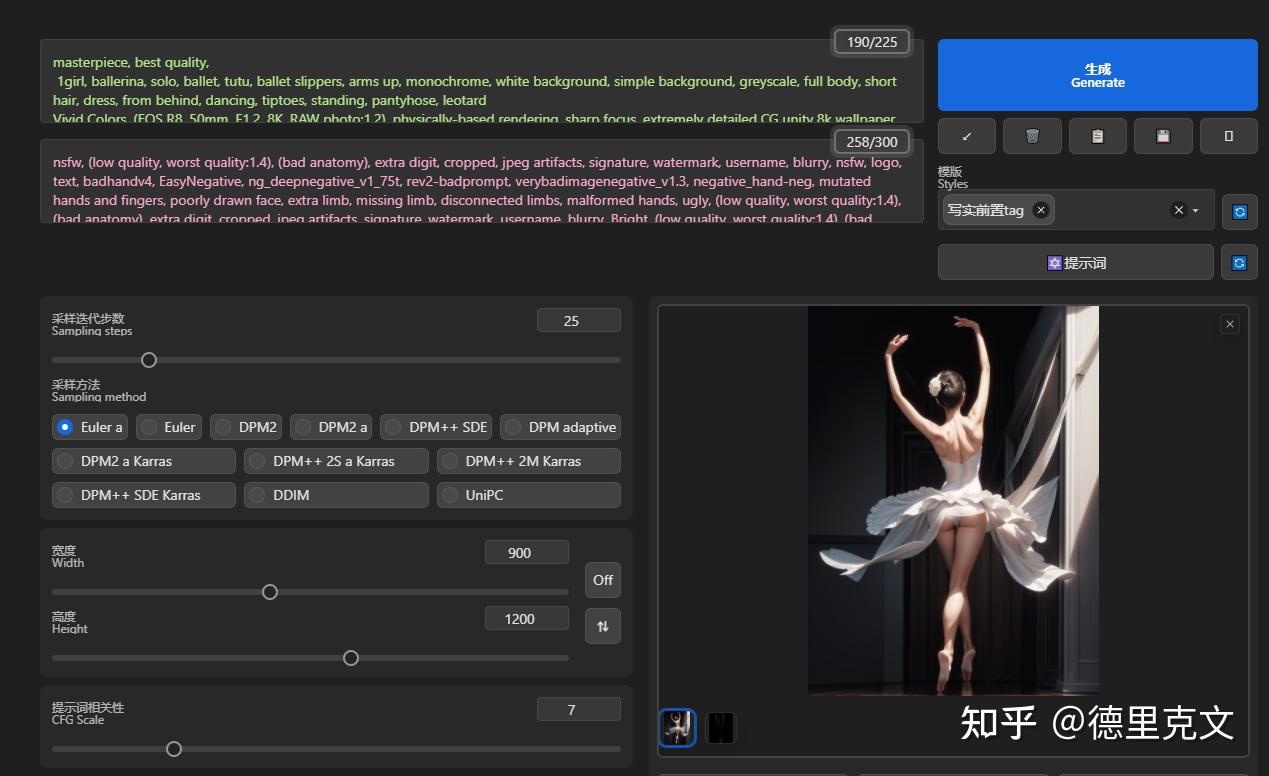Close the image preview with the X icon
The image size is (1269, 776).
[1230, 324]
